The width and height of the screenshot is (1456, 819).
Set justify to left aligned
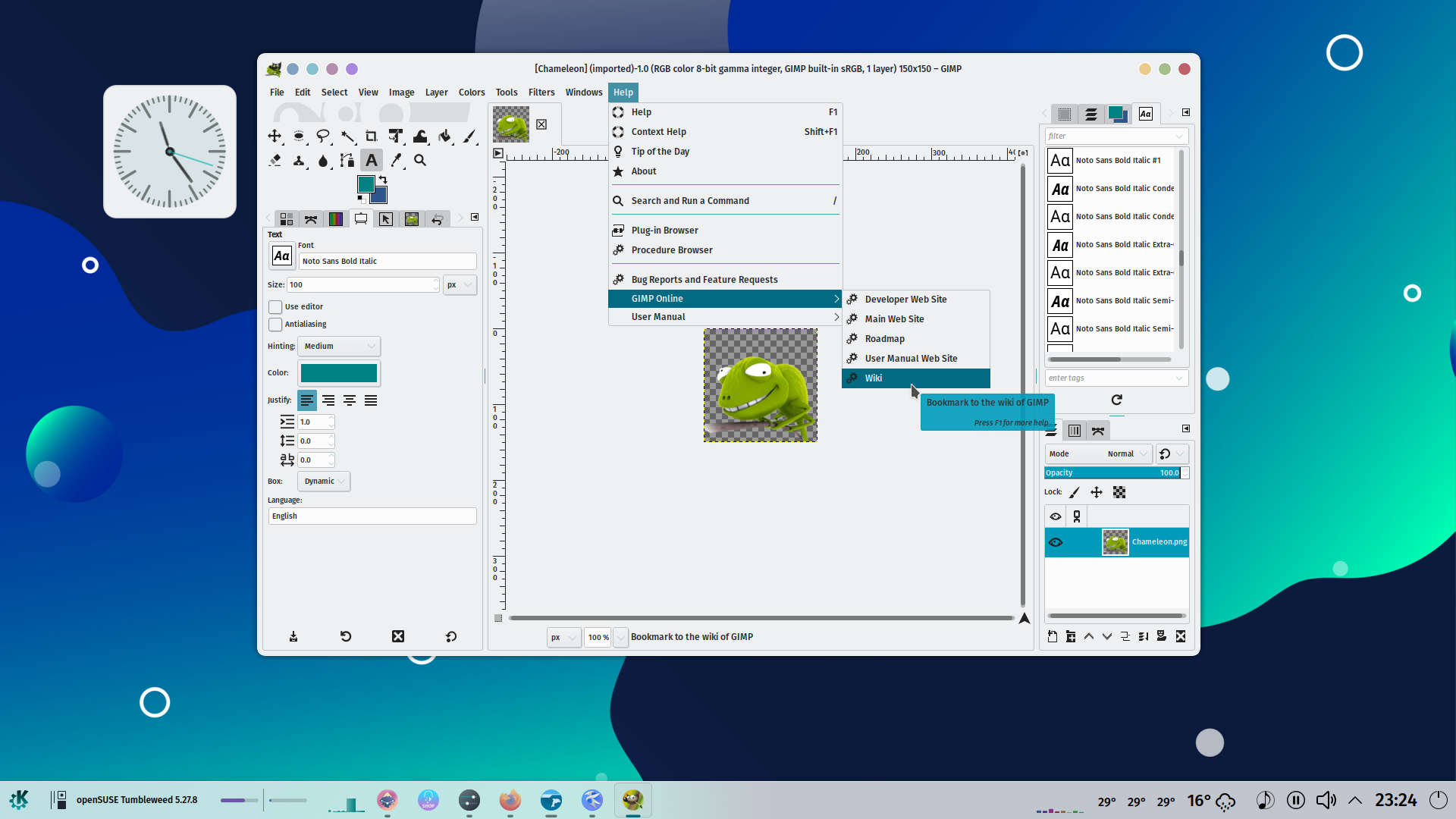pos(307,400)
